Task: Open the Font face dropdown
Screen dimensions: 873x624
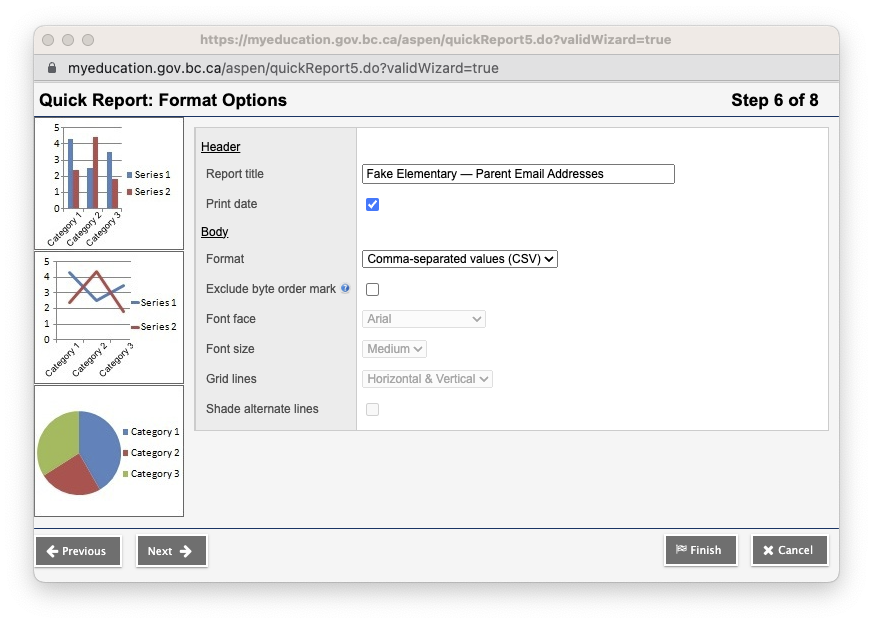Action: (423, 318)
